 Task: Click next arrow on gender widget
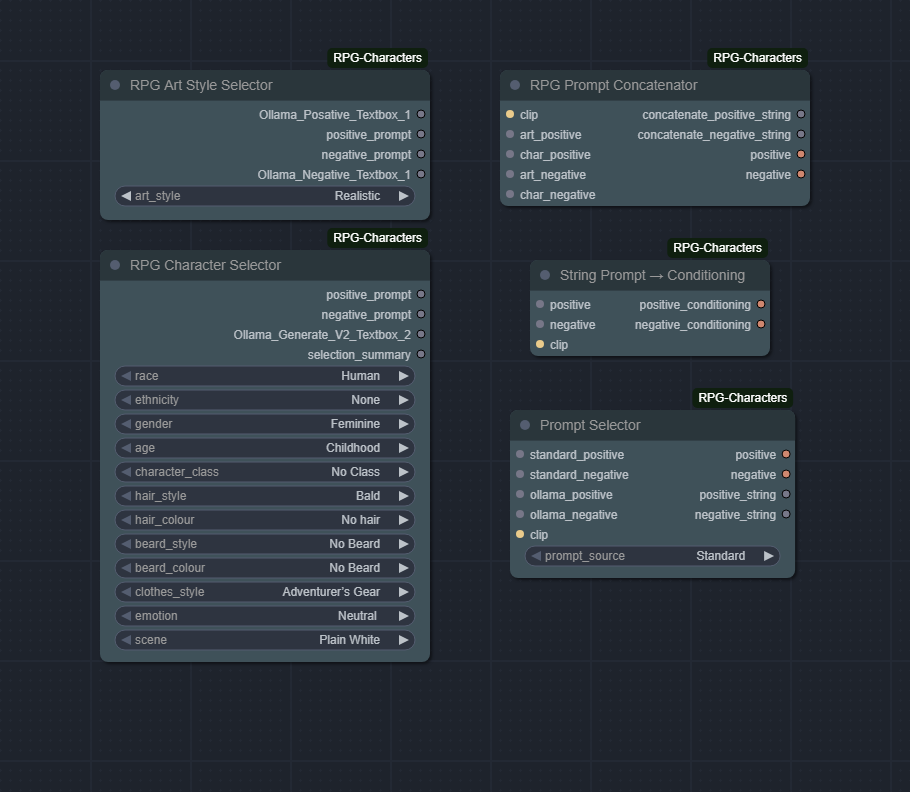[x=403, y=424]
